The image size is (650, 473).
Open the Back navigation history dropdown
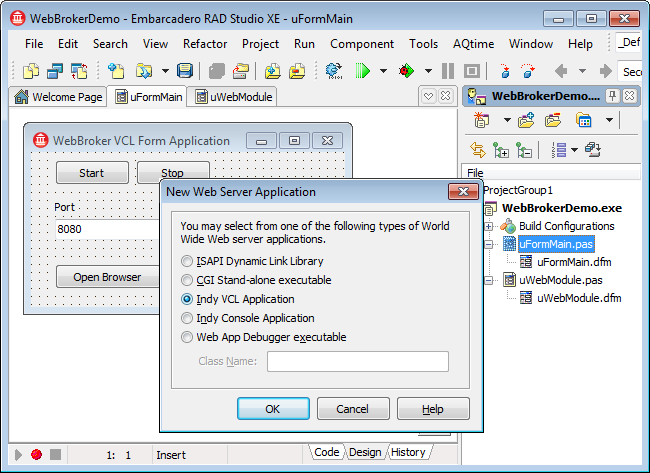(582, 71)
